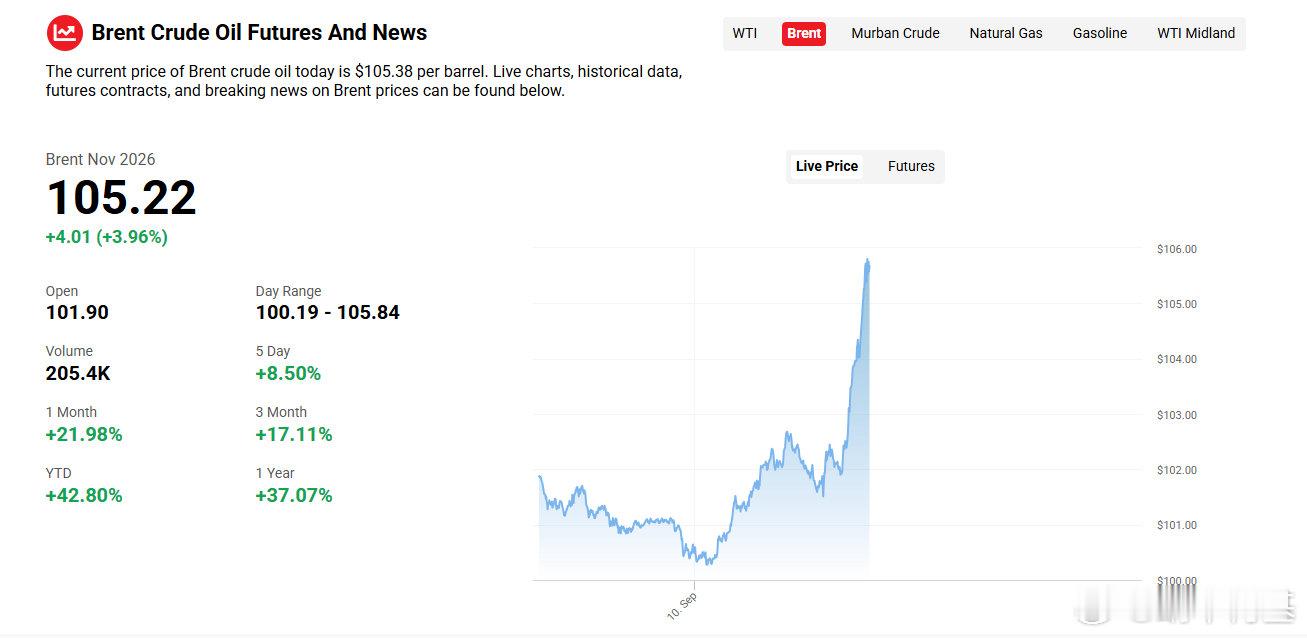Open the Gasoline tab
The width and height of the screenshot is (1307, 638).
click(1100, 33)
